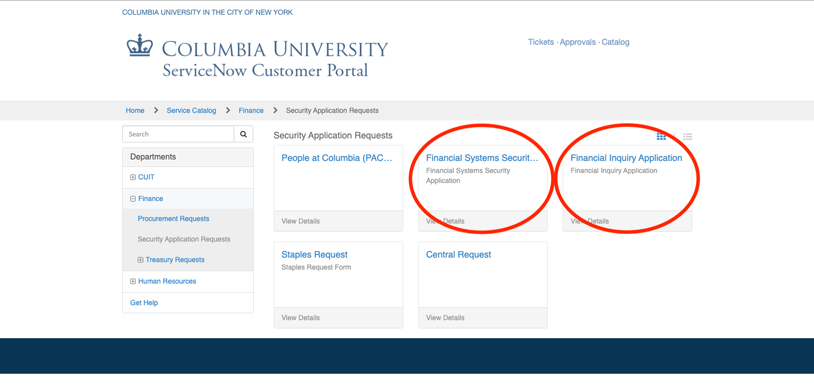Viewport: 814px width, 385px height.
Task: Collapse the Finance department minus icon
Action: click(133, 199)
